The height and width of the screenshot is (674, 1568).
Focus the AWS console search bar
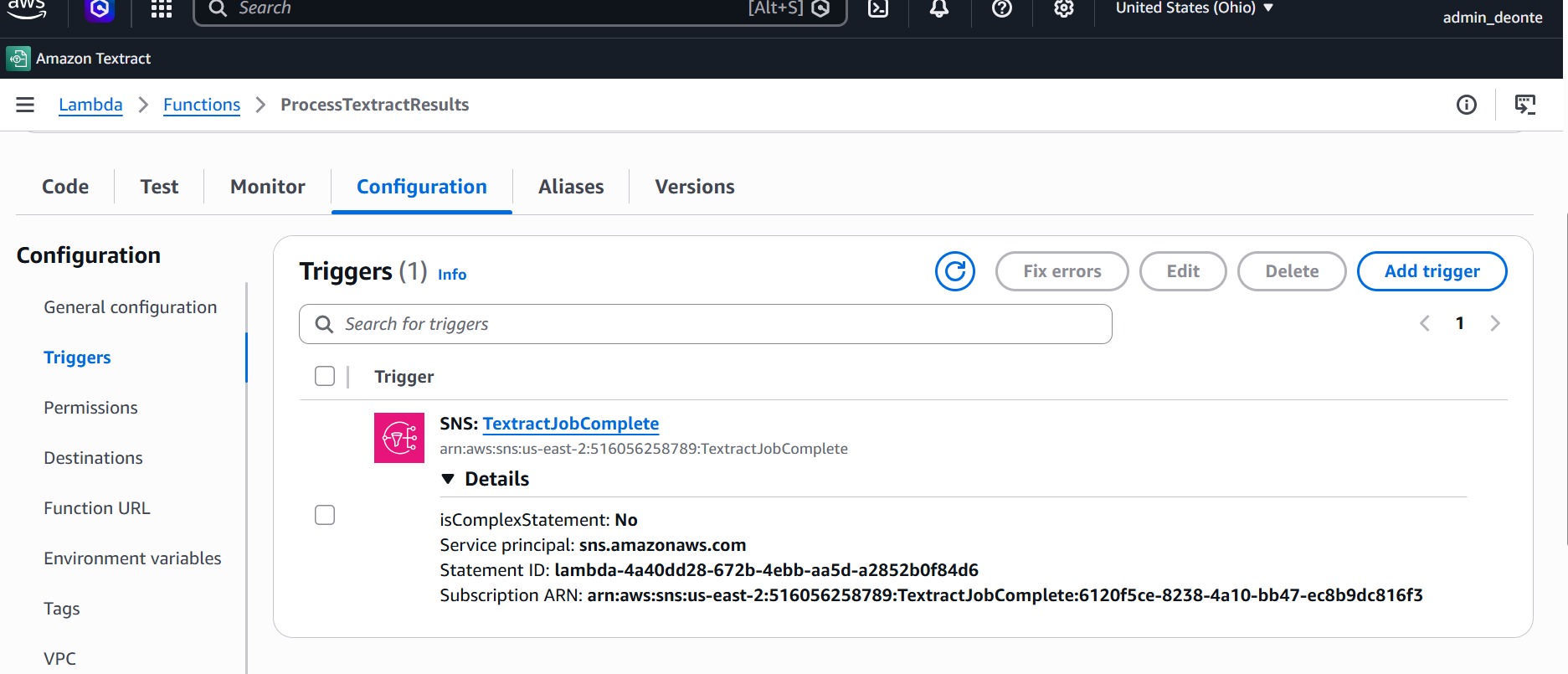[520, 9]
